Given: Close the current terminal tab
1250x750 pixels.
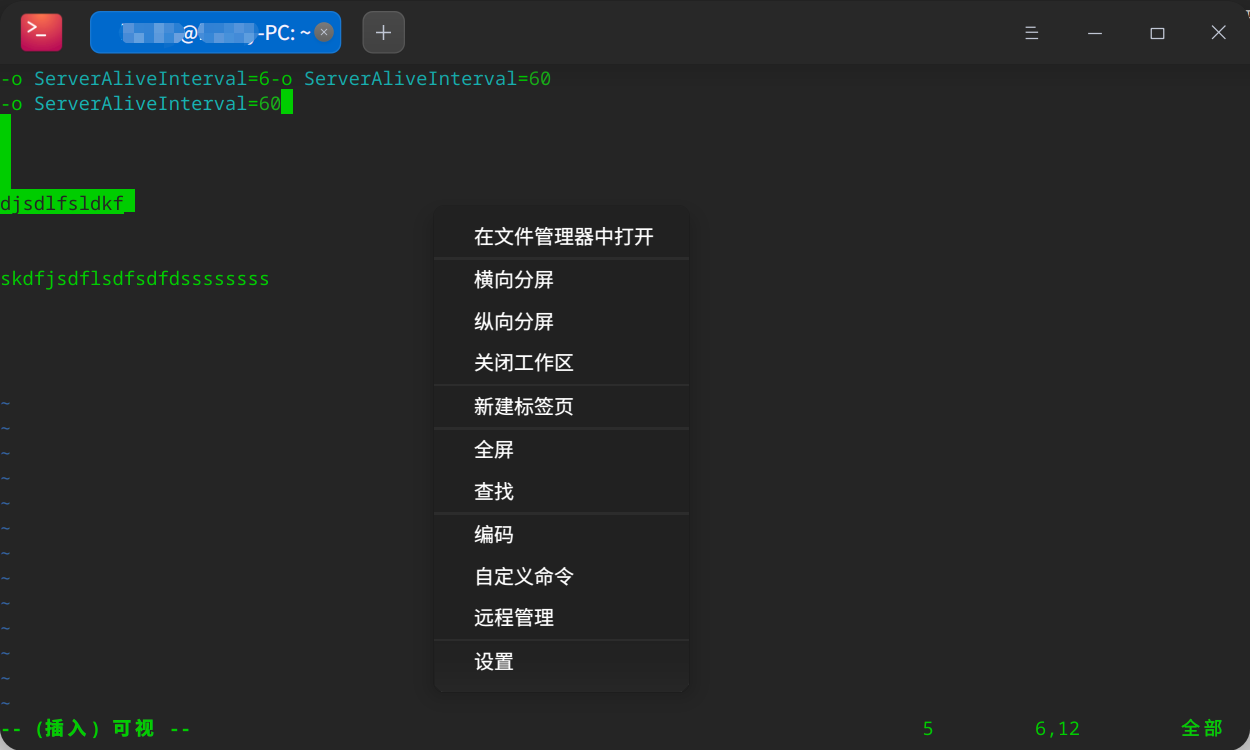Looking at the screenshot, I should click(x=324, y=32).
